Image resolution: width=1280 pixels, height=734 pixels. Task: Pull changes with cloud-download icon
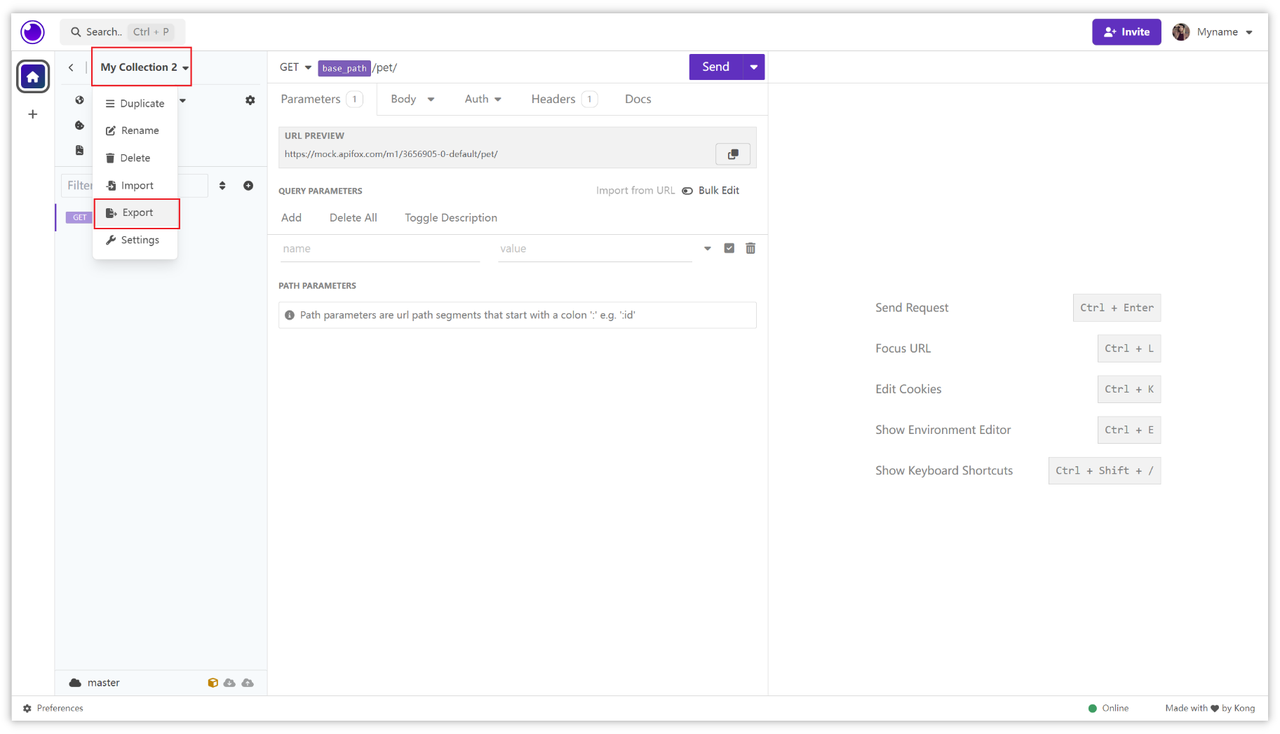(x=230, y=683)
